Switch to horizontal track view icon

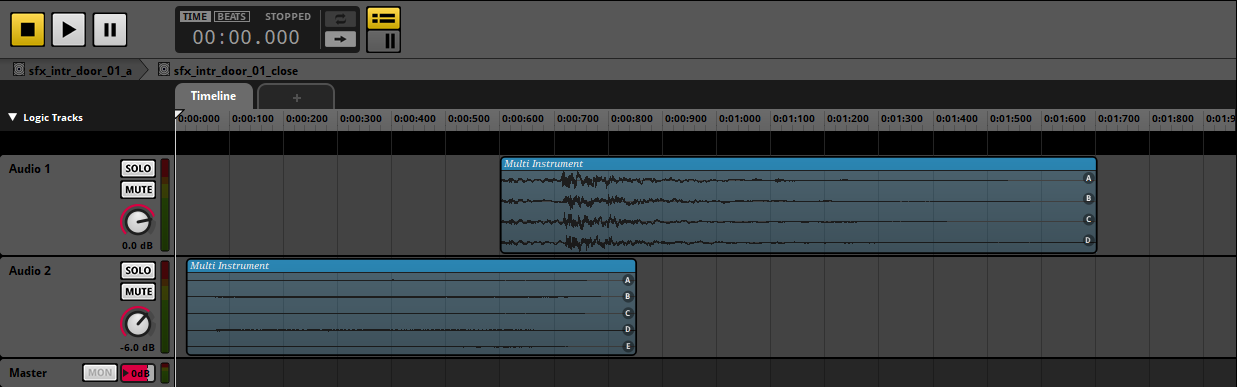384,18
